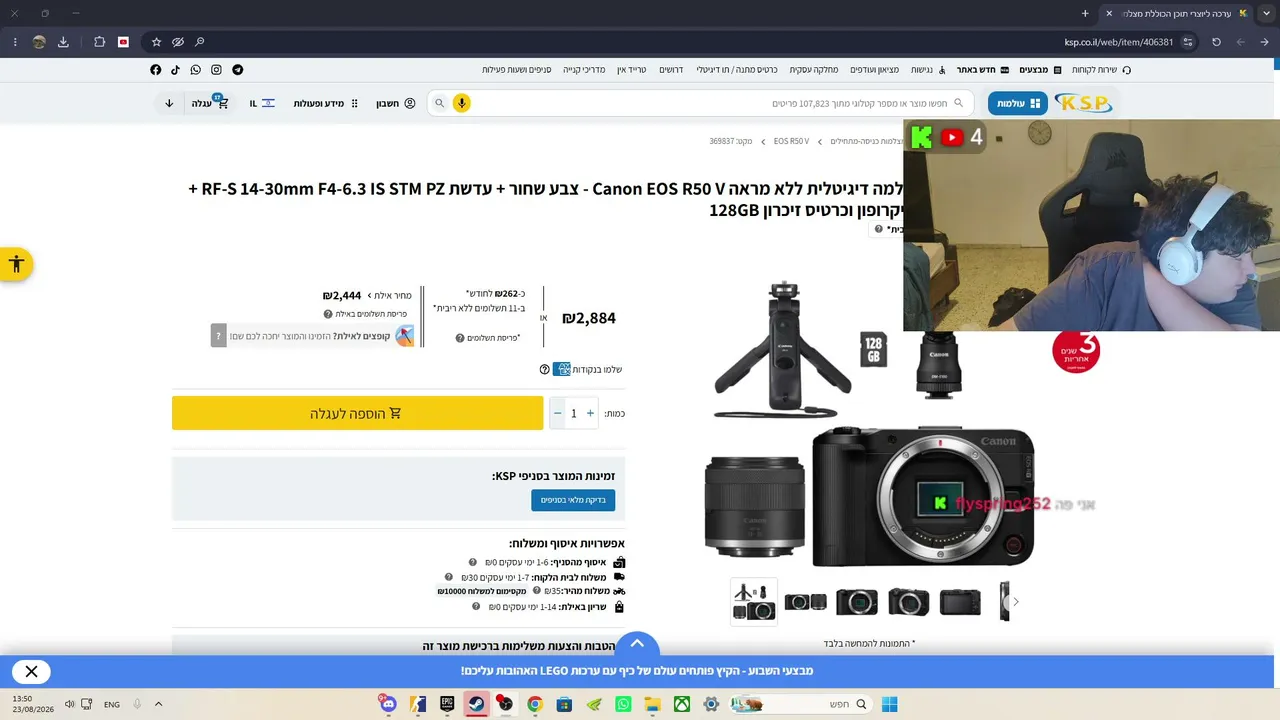The height and width of the screenshot is (720, 1280).
Task: Click the info icon for branch pickup
Action: click(x=473, y=562)
